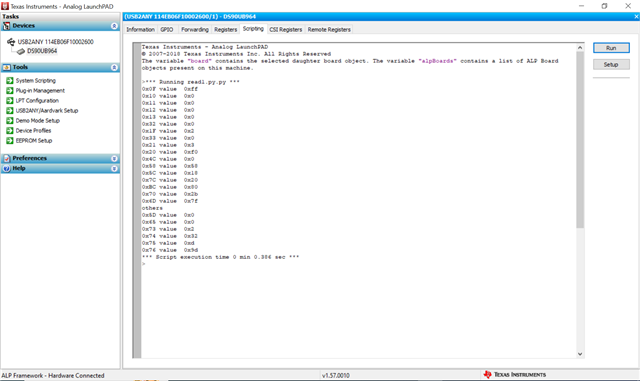Click the EEPROM Setup arrow icon

pyautogui.click(x=10, y=140)
